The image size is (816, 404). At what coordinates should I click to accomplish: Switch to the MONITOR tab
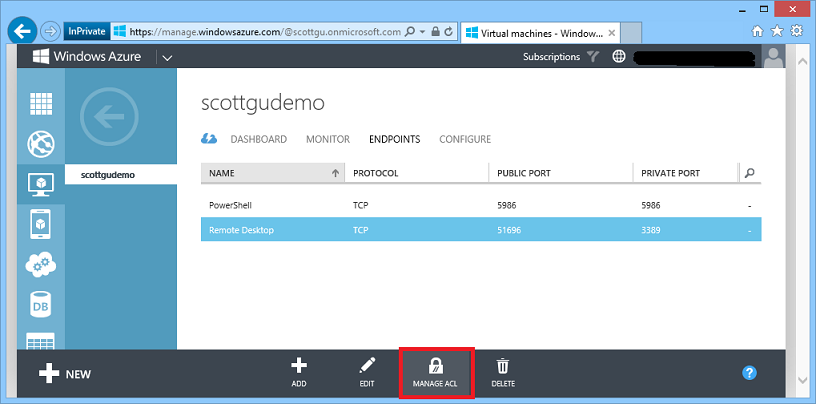pos(328,140)
